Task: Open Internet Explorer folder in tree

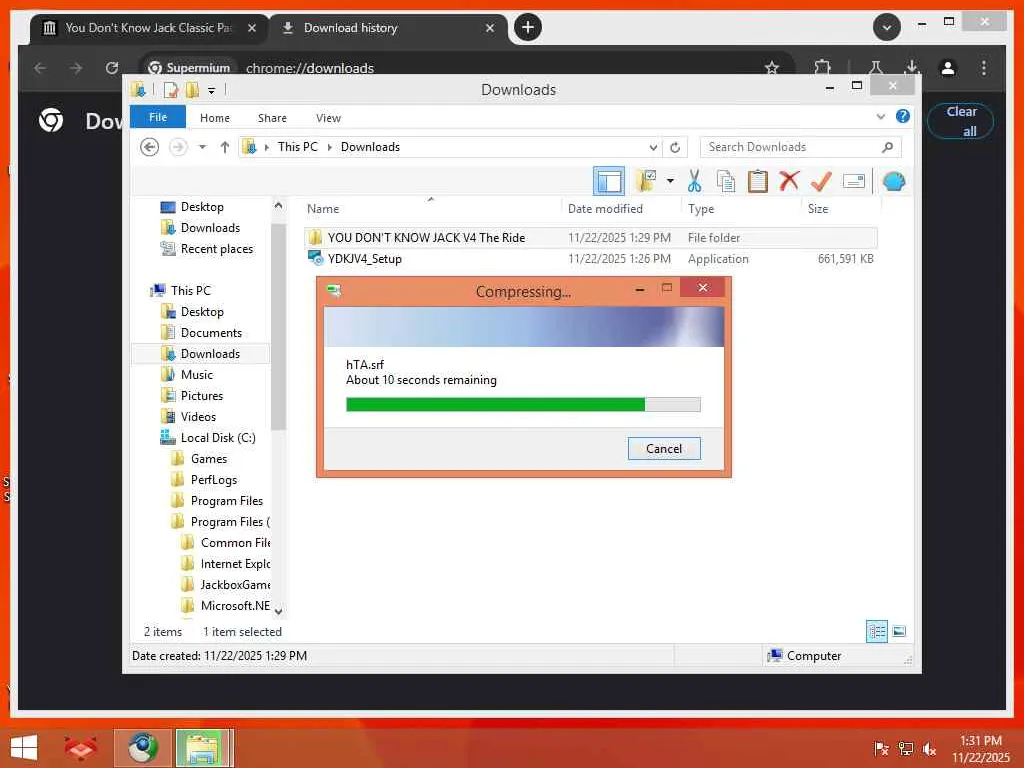Action: (x=234, y=564)
